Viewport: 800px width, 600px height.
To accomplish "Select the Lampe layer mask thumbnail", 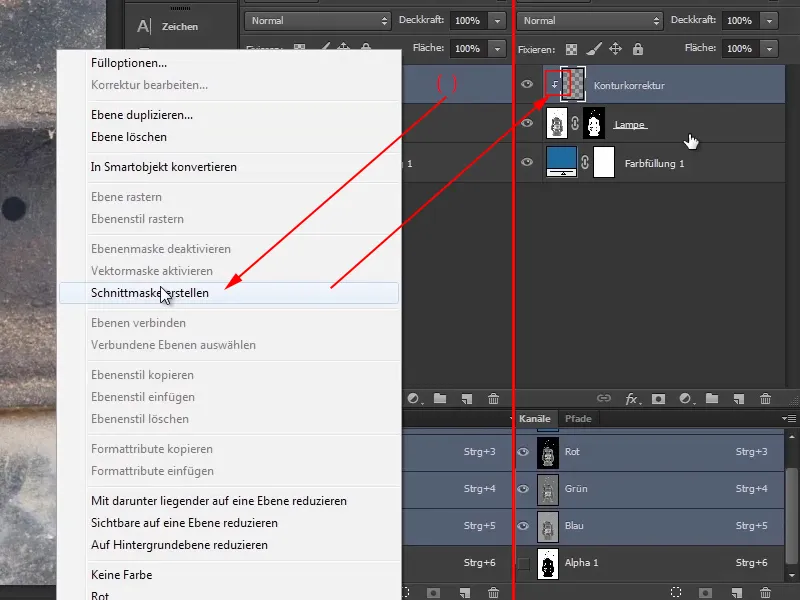I will click(x=594, y=123).
